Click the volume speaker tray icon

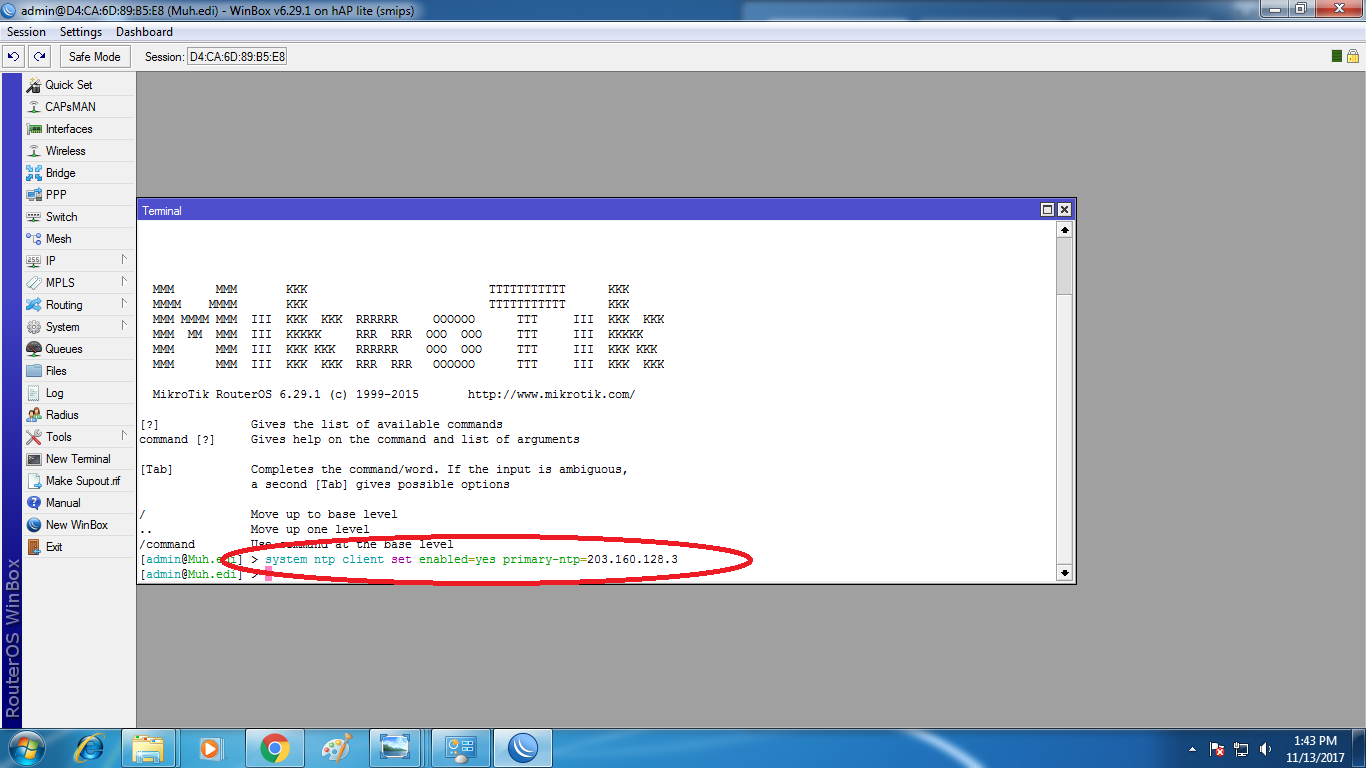[x=1266, y=749]
